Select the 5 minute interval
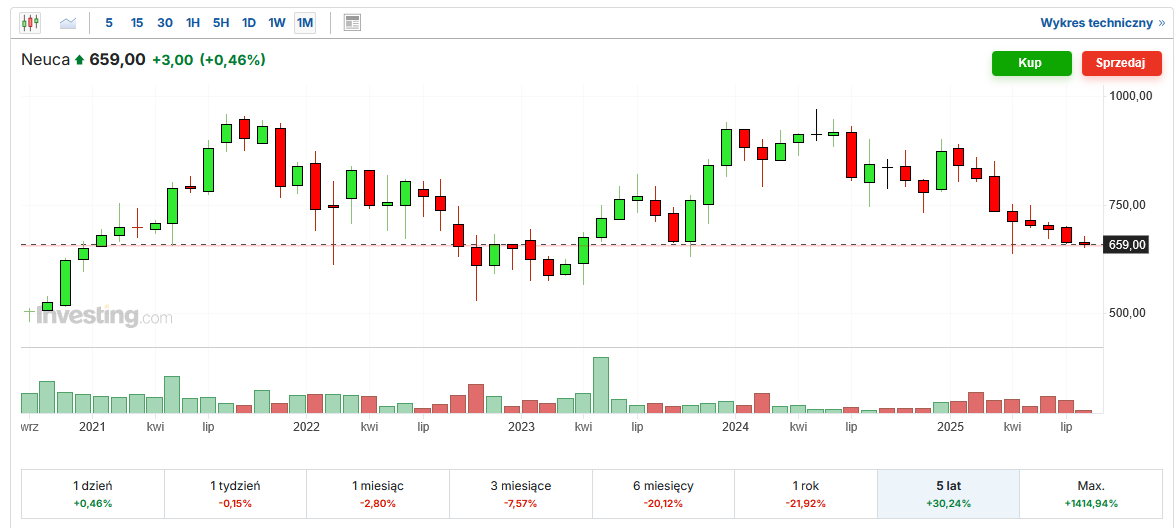The image size is (1176, 528). 109,22
